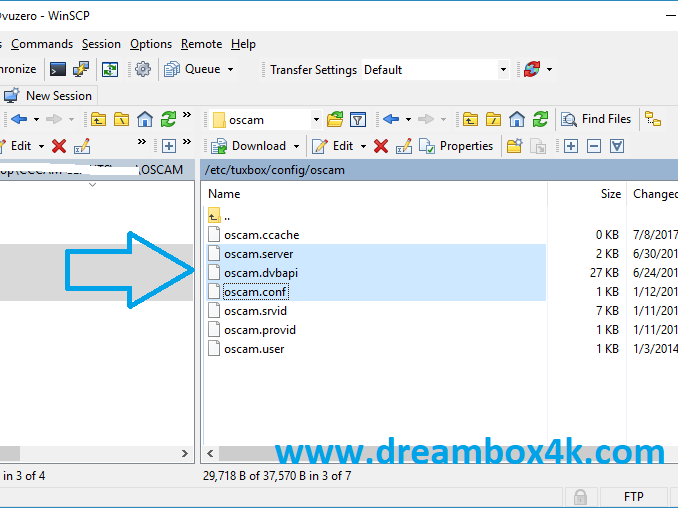Open the parent directory '..' entry
The width and height of the screenshot is (678, 508).
[x=219, y=215]
